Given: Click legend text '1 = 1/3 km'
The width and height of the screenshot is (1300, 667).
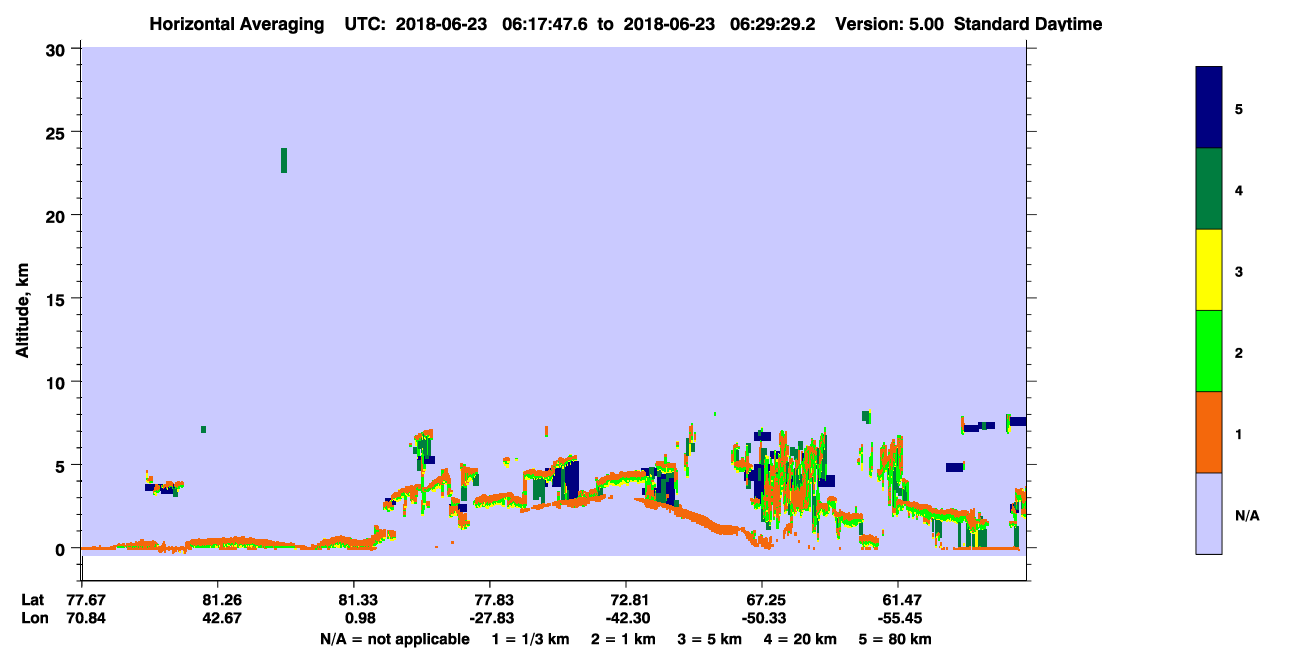Looking at the screenshot, I should coord(530,639).
